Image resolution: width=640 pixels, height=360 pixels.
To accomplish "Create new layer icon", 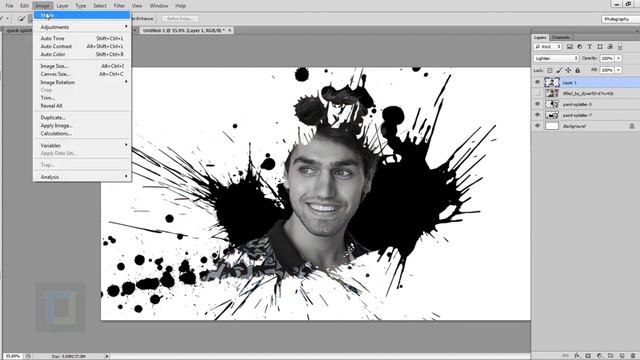I will [622, 356].
